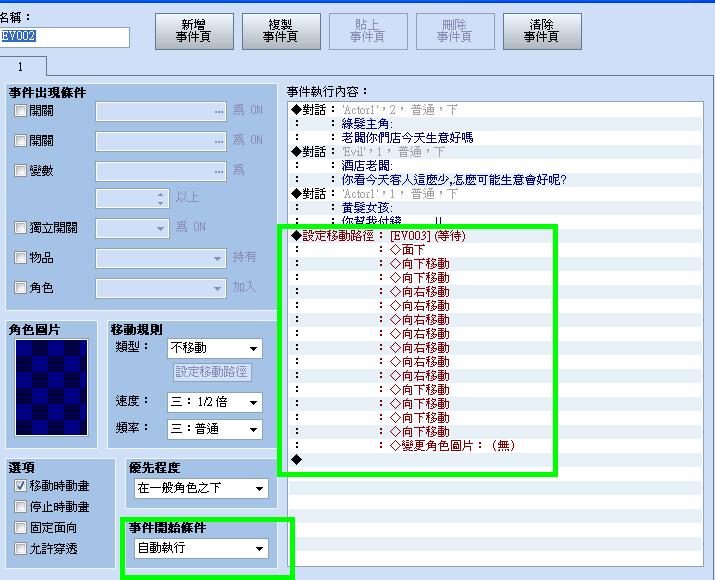Open the 獨立開關 selection dropdown

coord(132,228)
